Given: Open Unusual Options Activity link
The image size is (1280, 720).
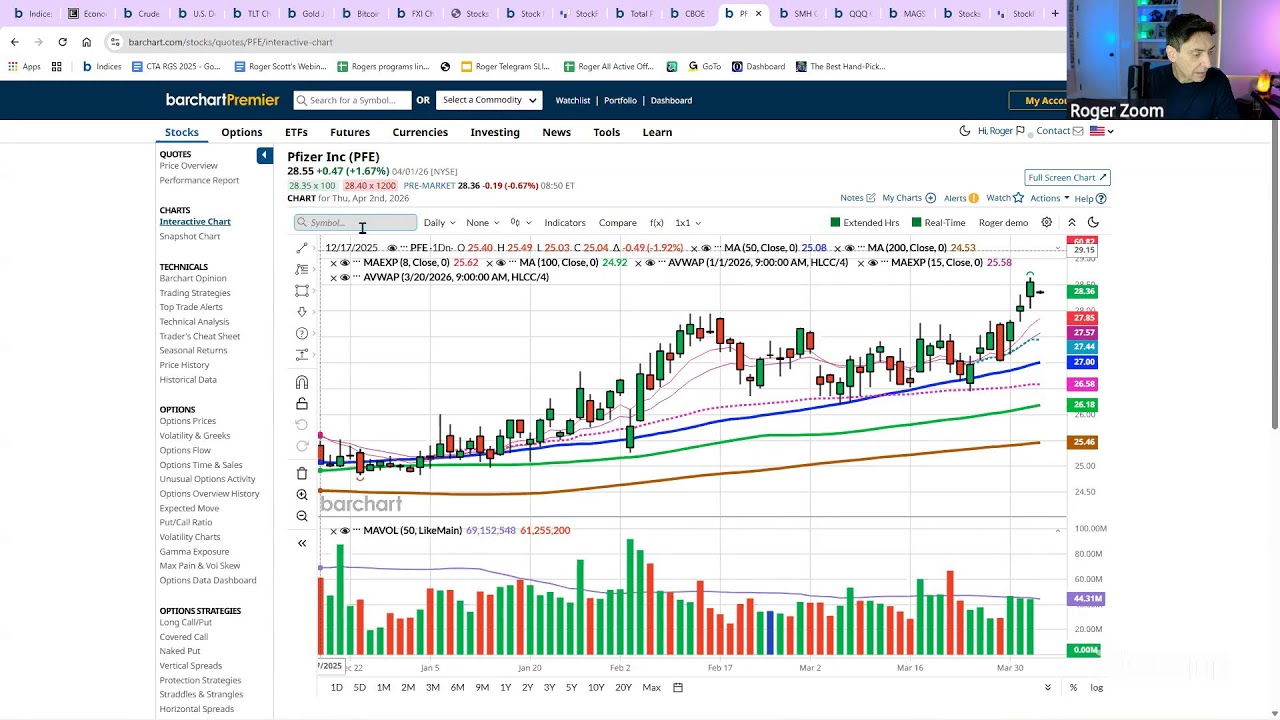Looking at the screenshot, I should (x=208, y=479).
